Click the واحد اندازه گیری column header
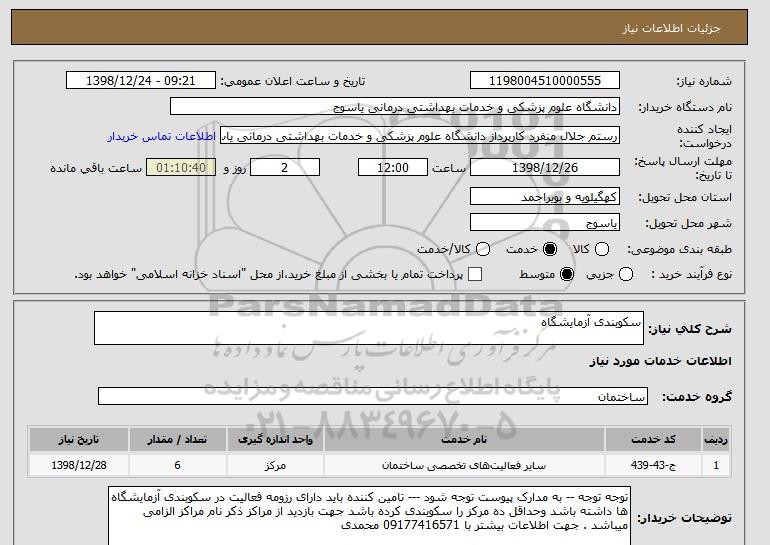770x545 pixels. (x=275, y=439)
